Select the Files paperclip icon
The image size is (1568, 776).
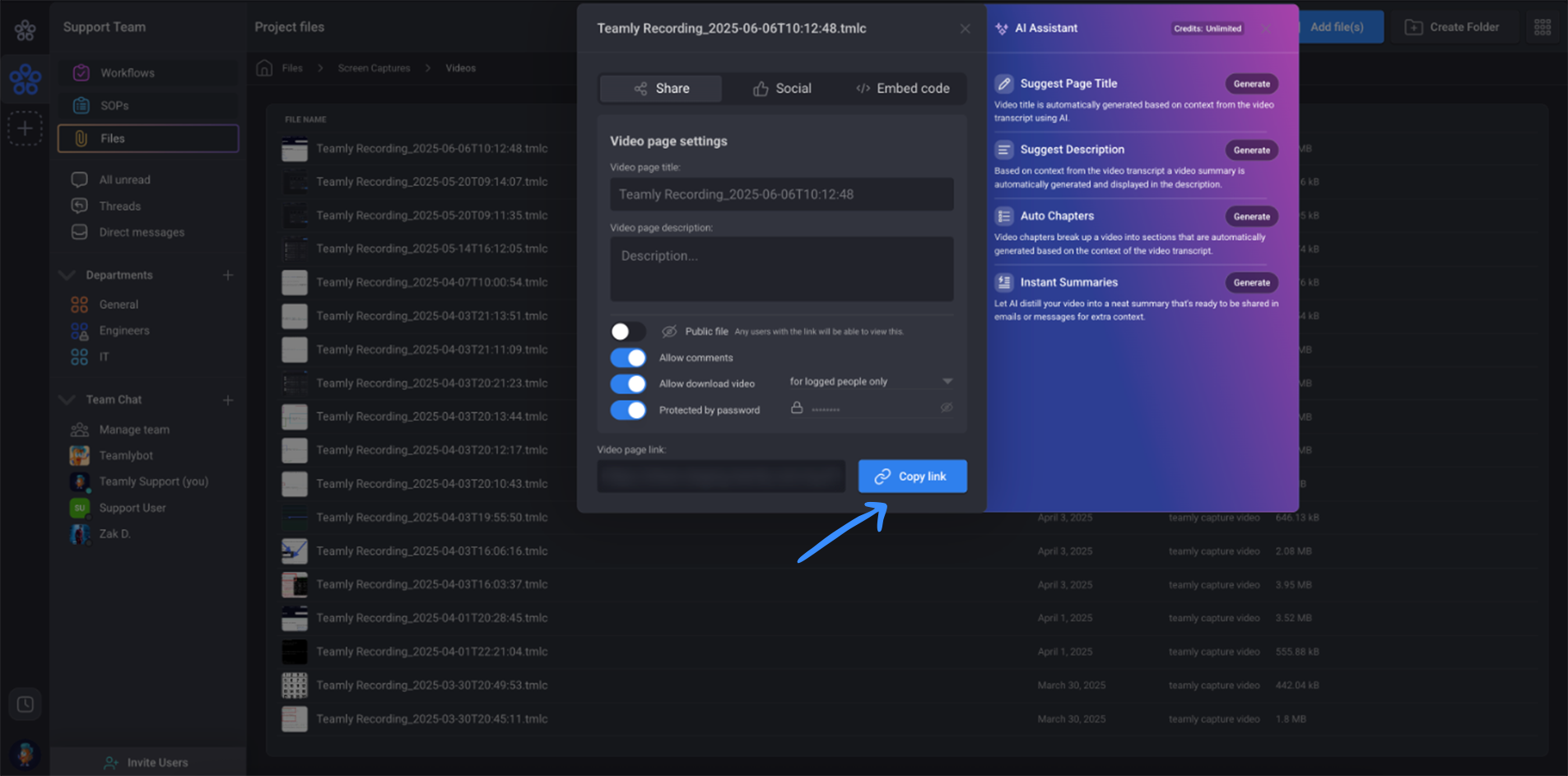point(81,138)
